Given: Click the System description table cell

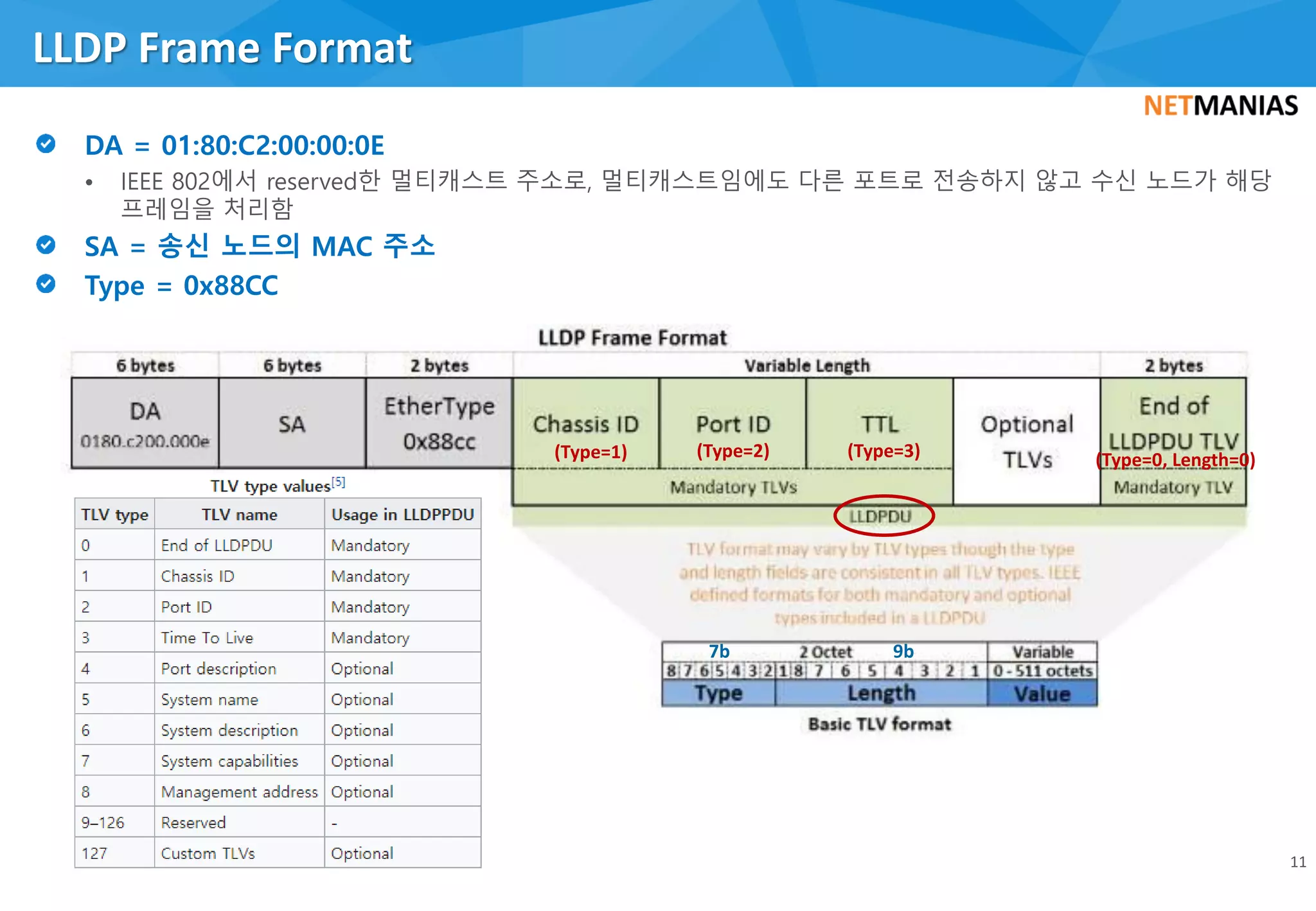Looking at the screenshot, I should (x=240, y=730).
